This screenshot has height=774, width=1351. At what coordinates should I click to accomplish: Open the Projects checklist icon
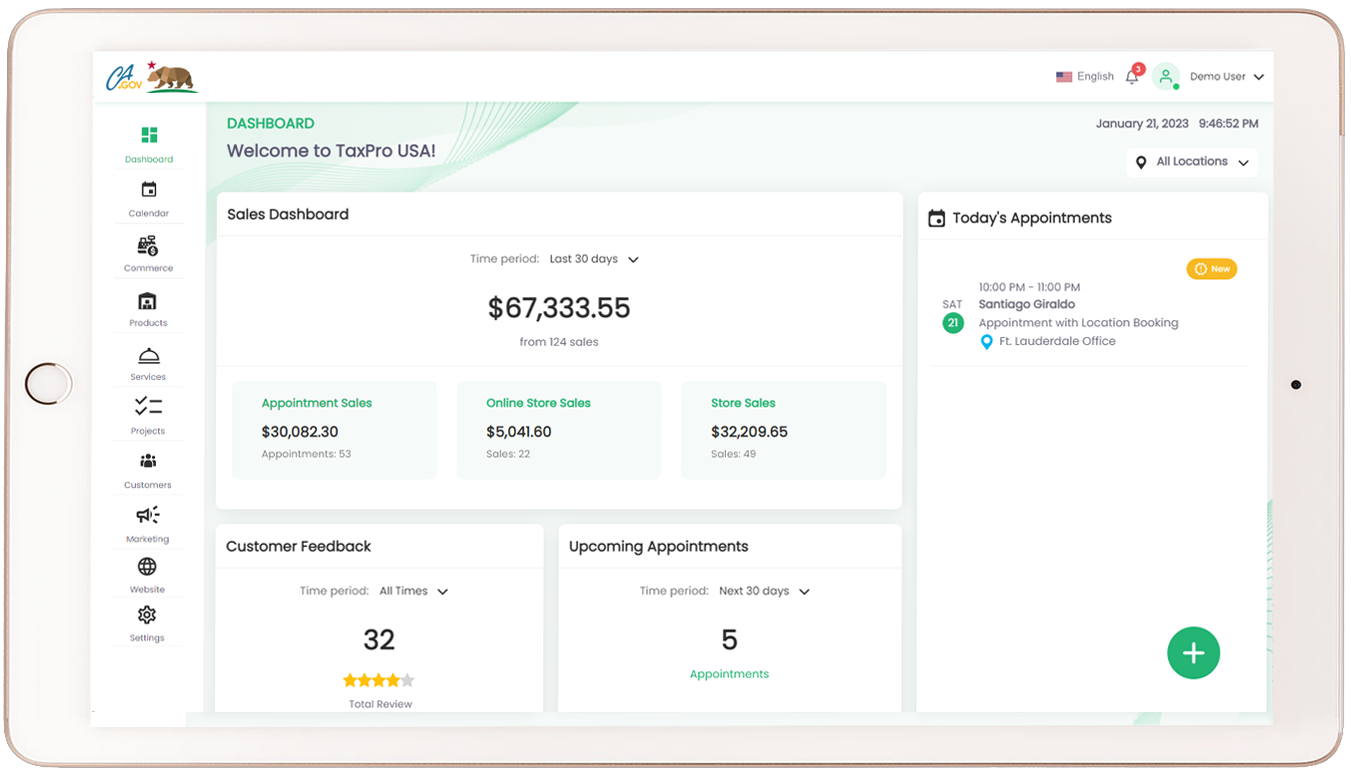(x=148, y=406)
